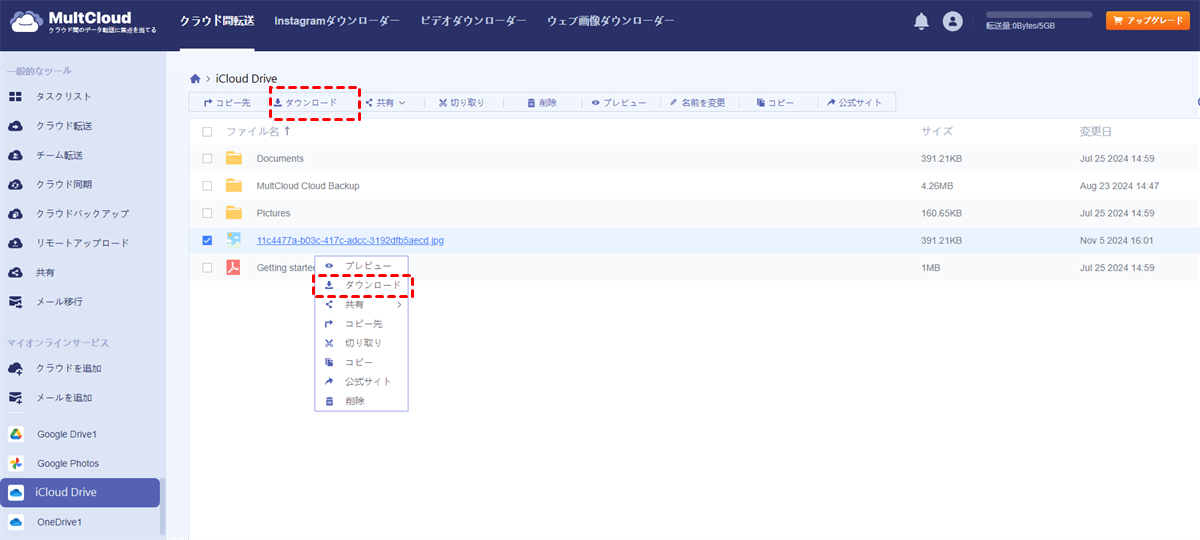
Task: Click 公式サイト in the toolbar
Action: pyautogui.click(x=854, y=102)
